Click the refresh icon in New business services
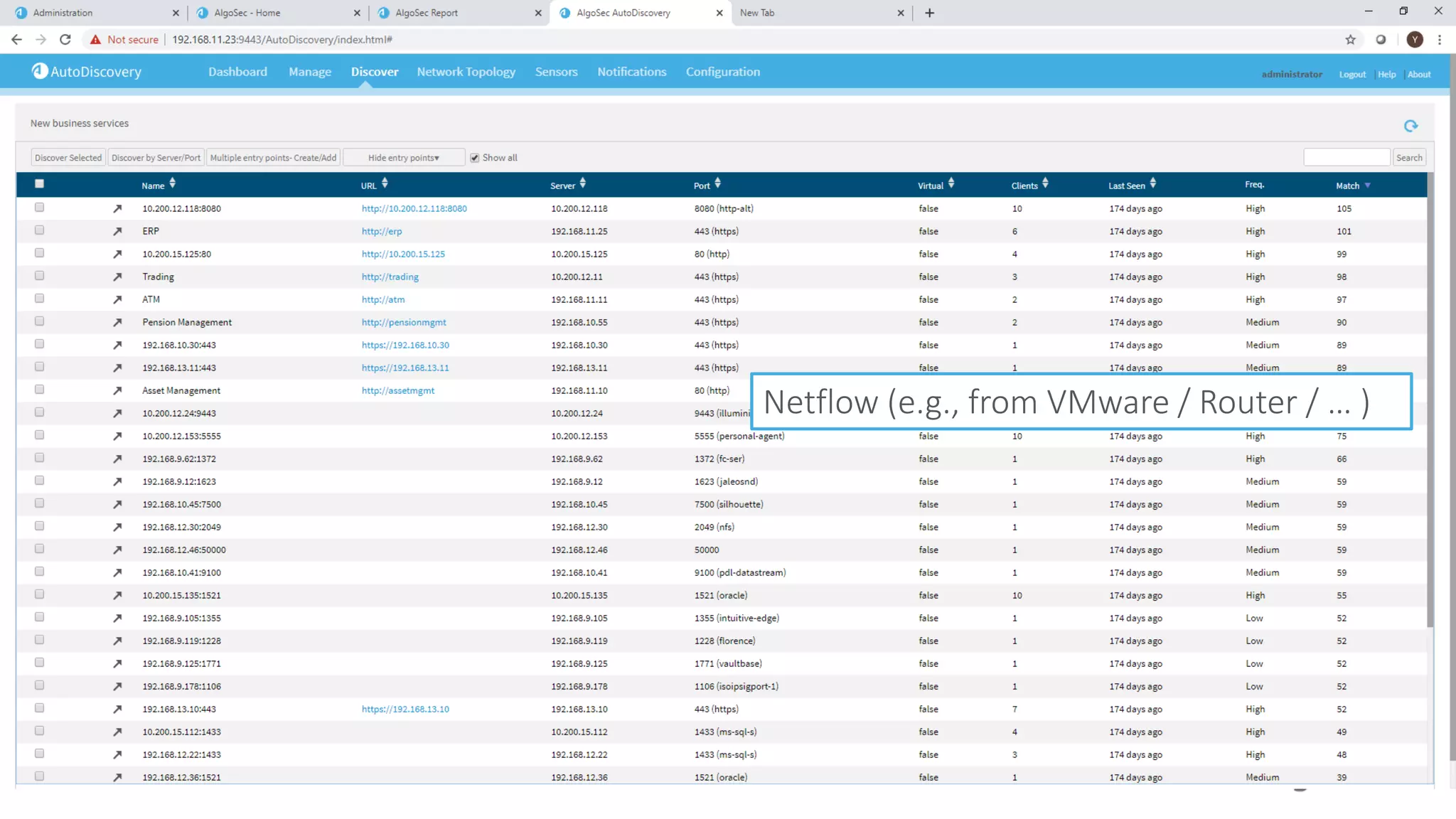This screenshot has height=819, width=1456. 1410,126
